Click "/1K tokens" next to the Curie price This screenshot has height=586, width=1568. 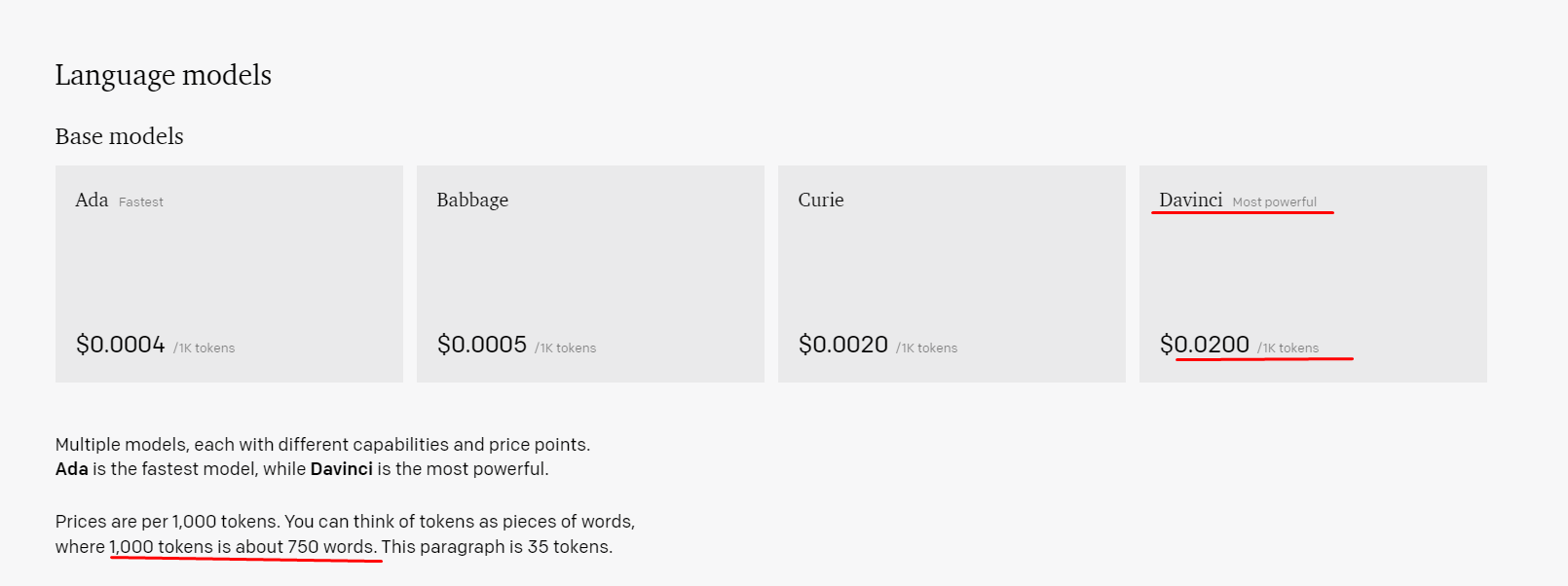click(x=927, y=348)
